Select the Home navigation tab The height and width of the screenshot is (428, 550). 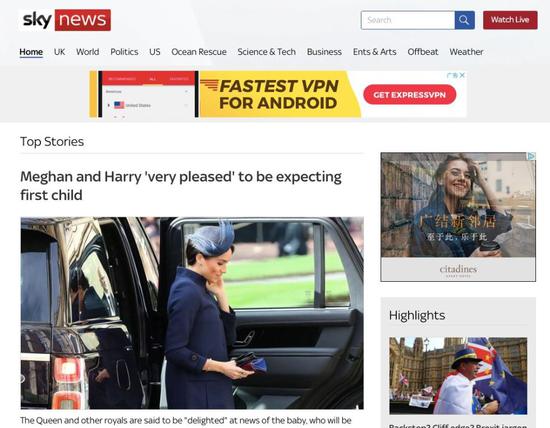31,52
